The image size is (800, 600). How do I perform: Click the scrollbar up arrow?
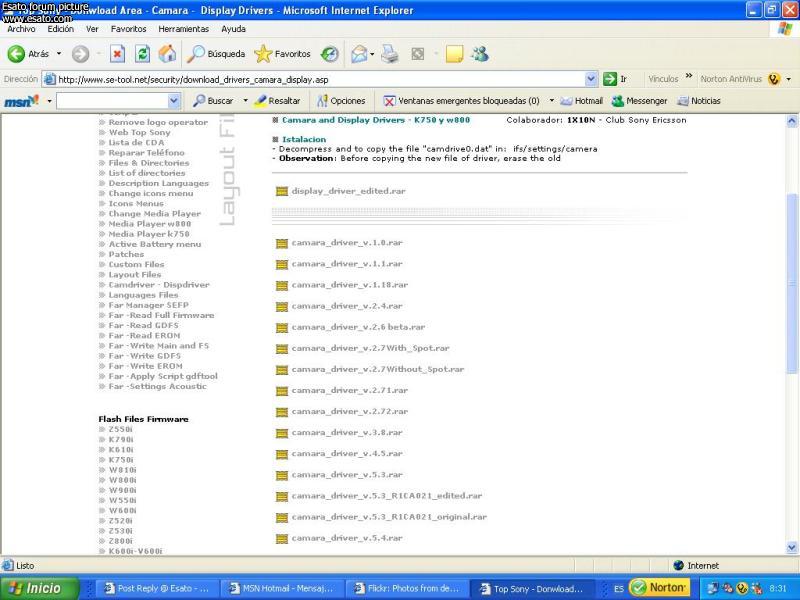pos(792,121)
